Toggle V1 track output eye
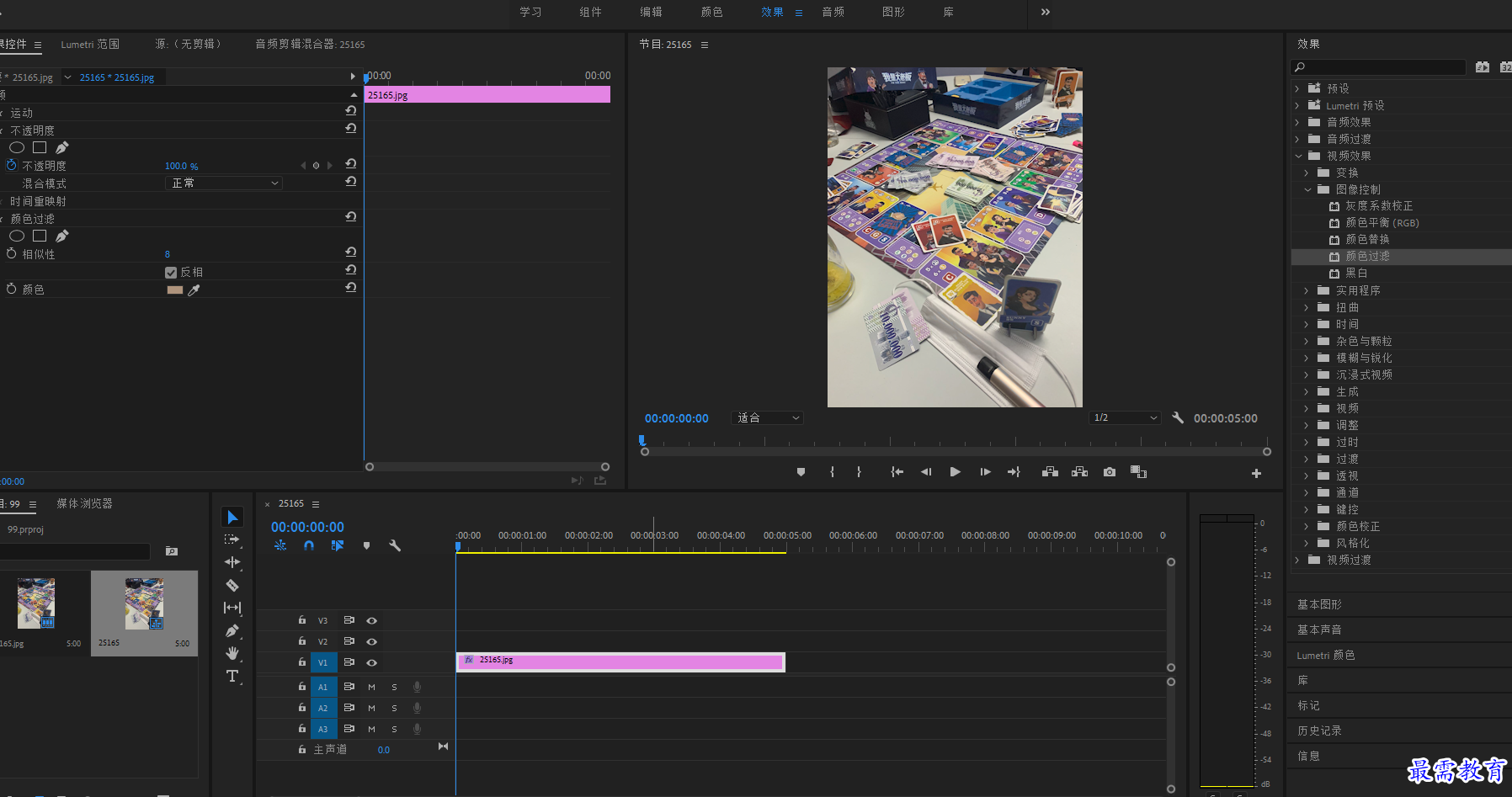The height and width of the screenshot is (797, 1512). coord(371,662)
